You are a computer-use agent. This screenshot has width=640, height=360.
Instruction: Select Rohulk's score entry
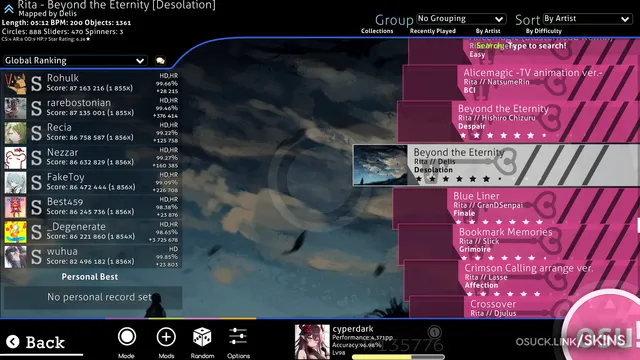tap(92, 84)
